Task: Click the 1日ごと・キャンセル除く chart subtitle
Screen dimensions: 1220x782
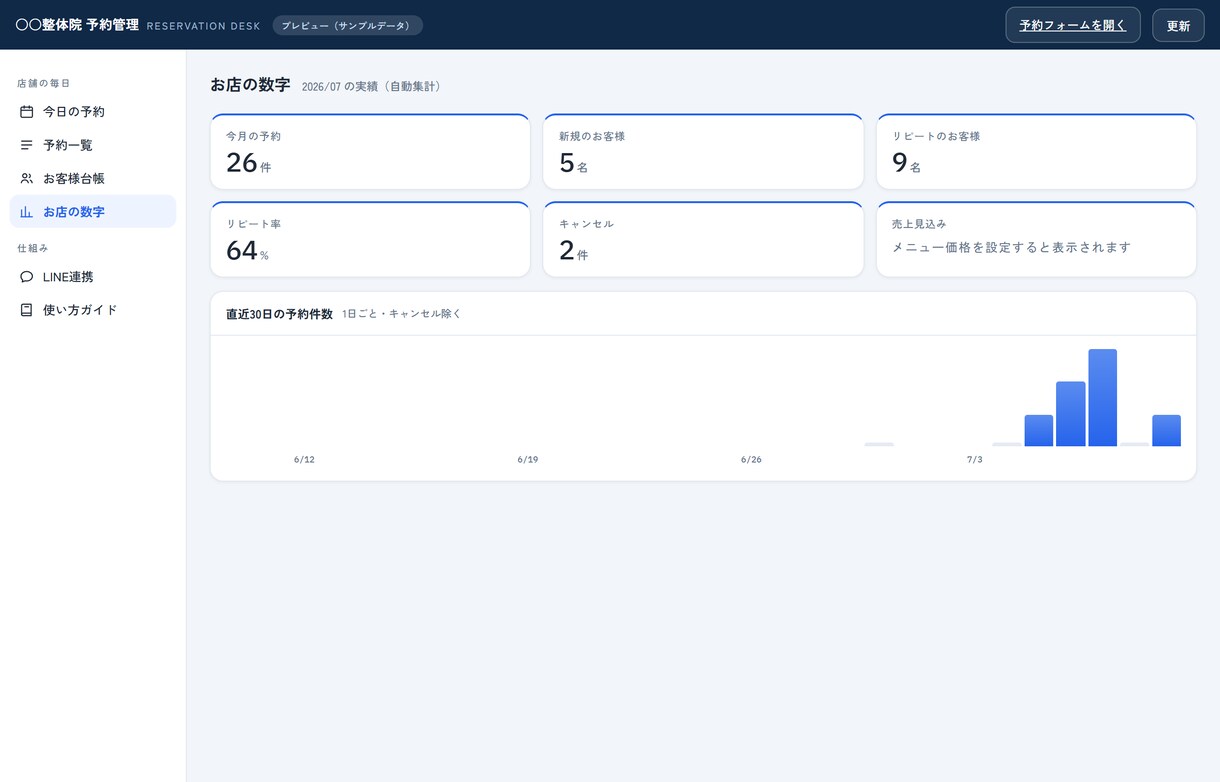Action: [x=402, y=314]
